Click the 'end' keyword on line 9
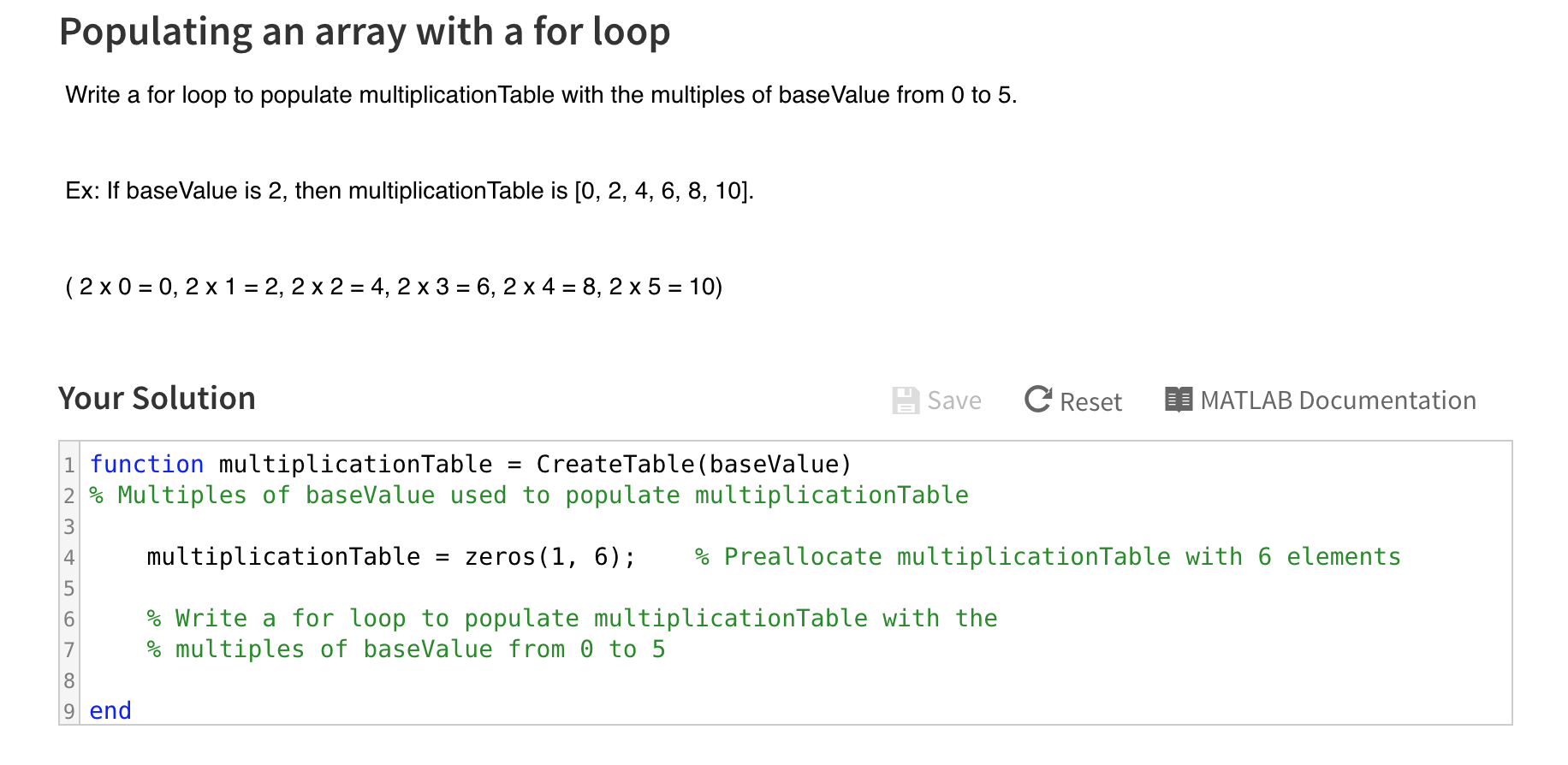1568x765 pixels. 110,711
